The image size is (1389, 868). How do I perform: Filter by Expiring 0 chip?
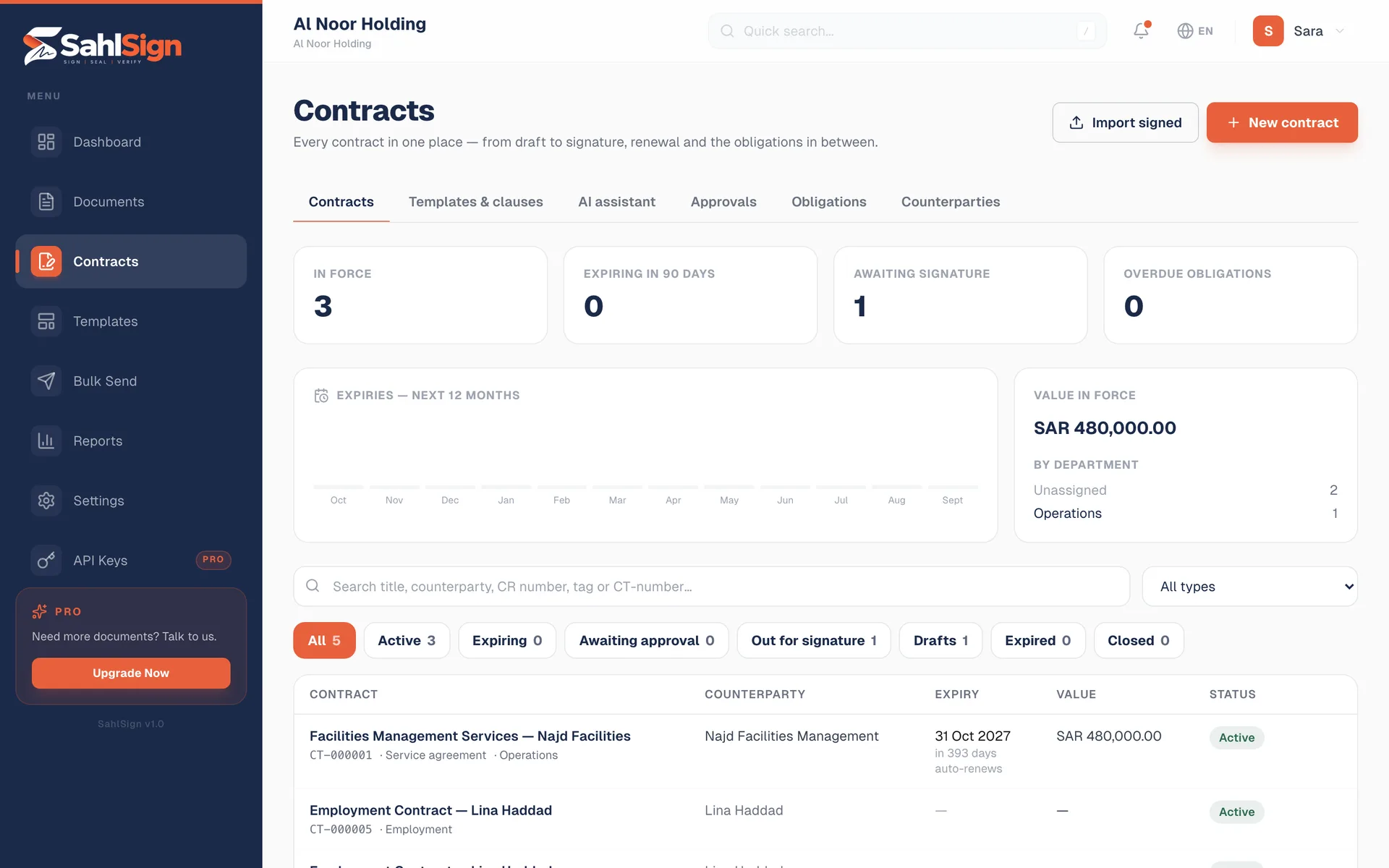pos(507,640)
